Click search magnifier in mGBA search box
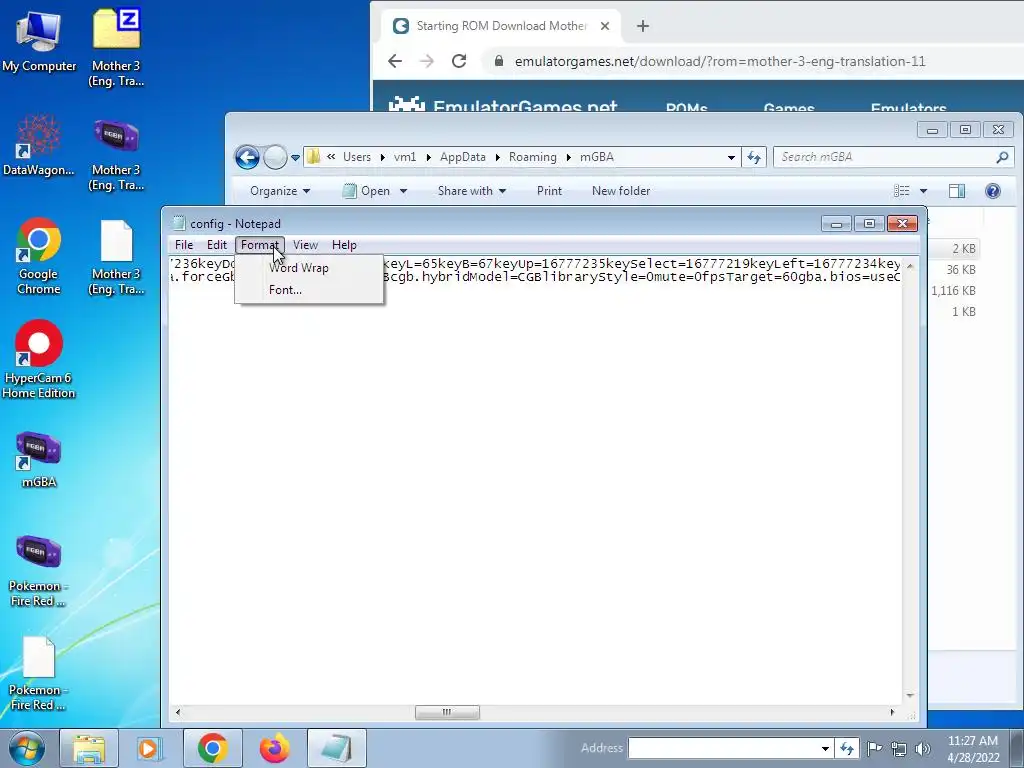The height and width of the screenshot is (768, 1024). (x=1002, y=157)
